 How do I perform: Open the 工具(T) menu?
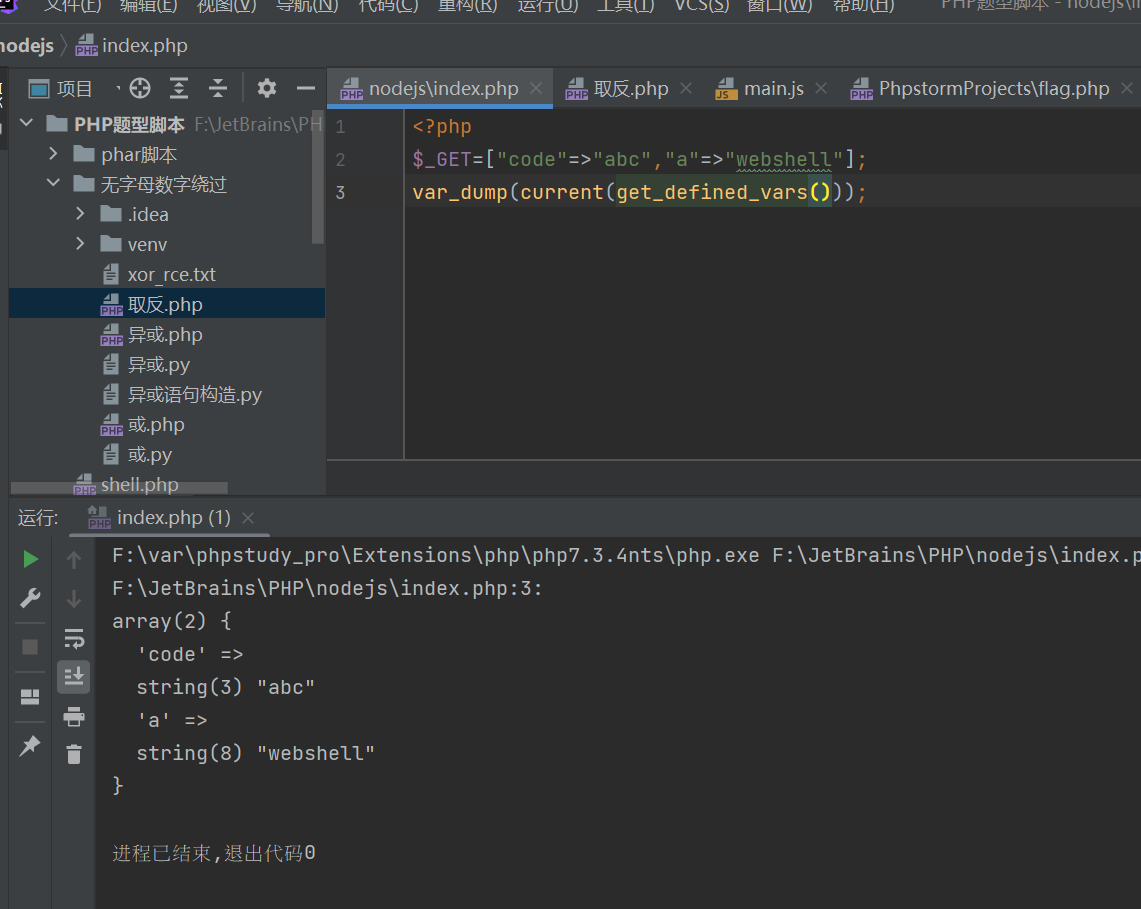pos(626,6)
